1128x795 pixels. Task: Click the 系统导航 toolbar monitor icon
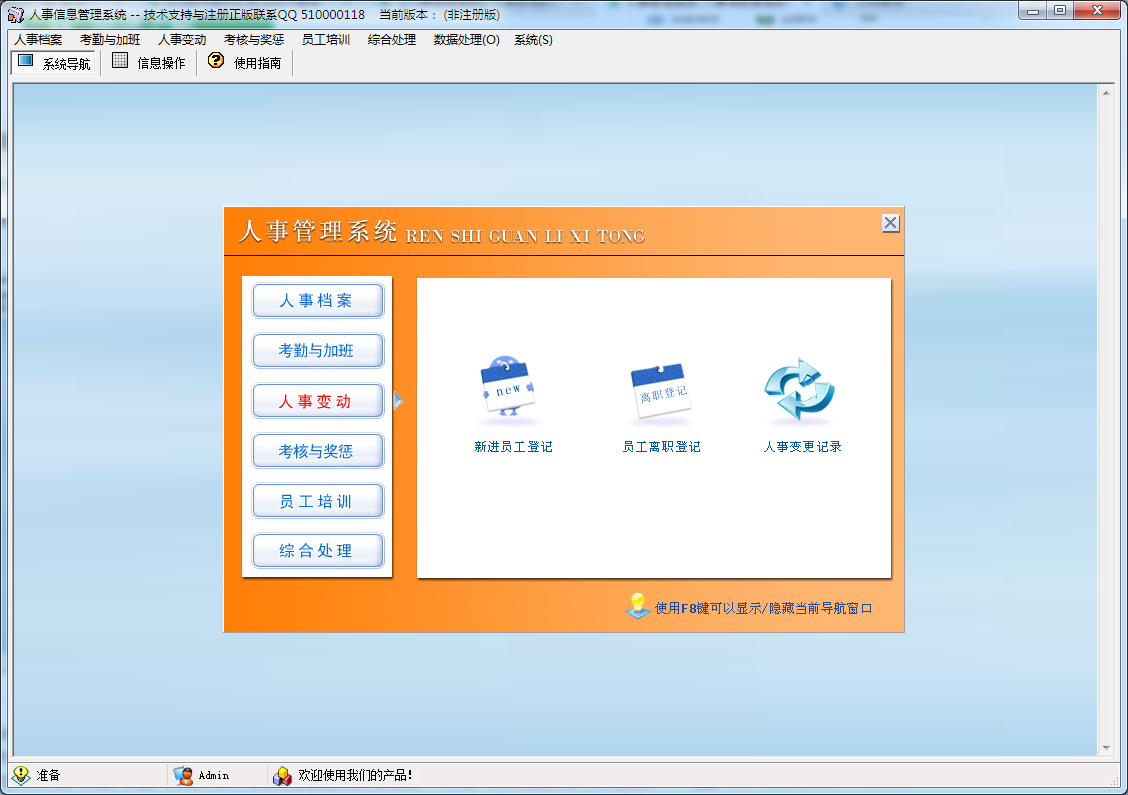(x=26, y=61)
